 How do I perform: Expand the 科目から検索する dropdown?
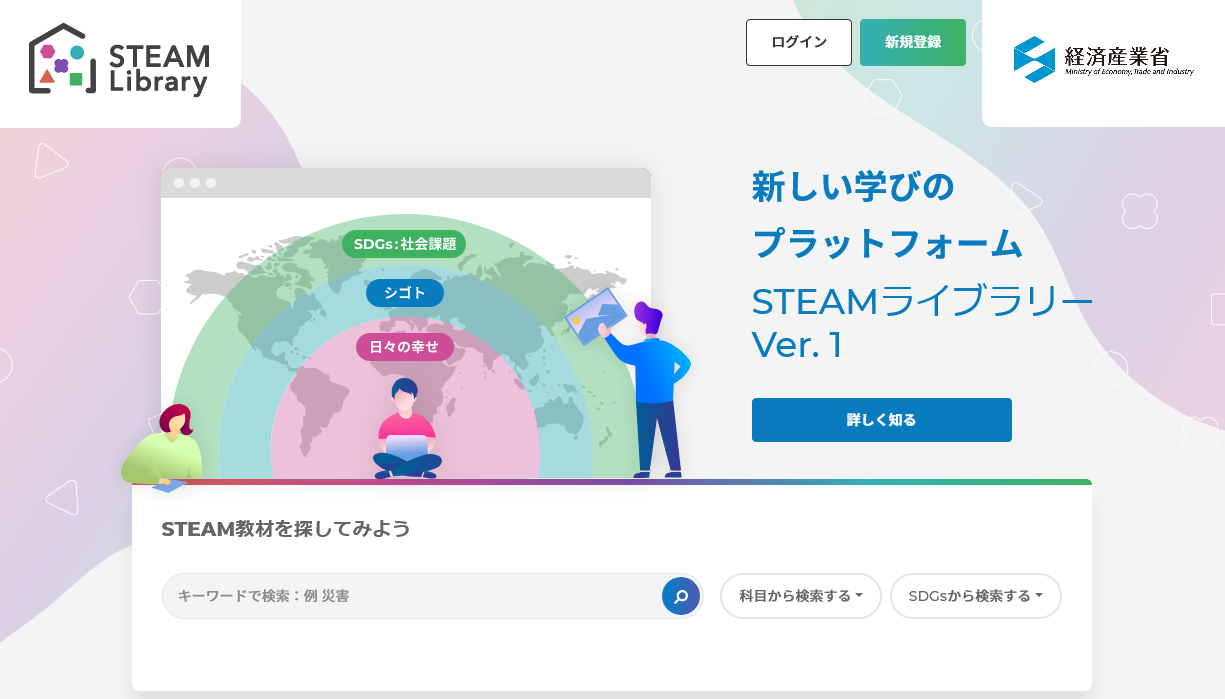click(801, 596)
